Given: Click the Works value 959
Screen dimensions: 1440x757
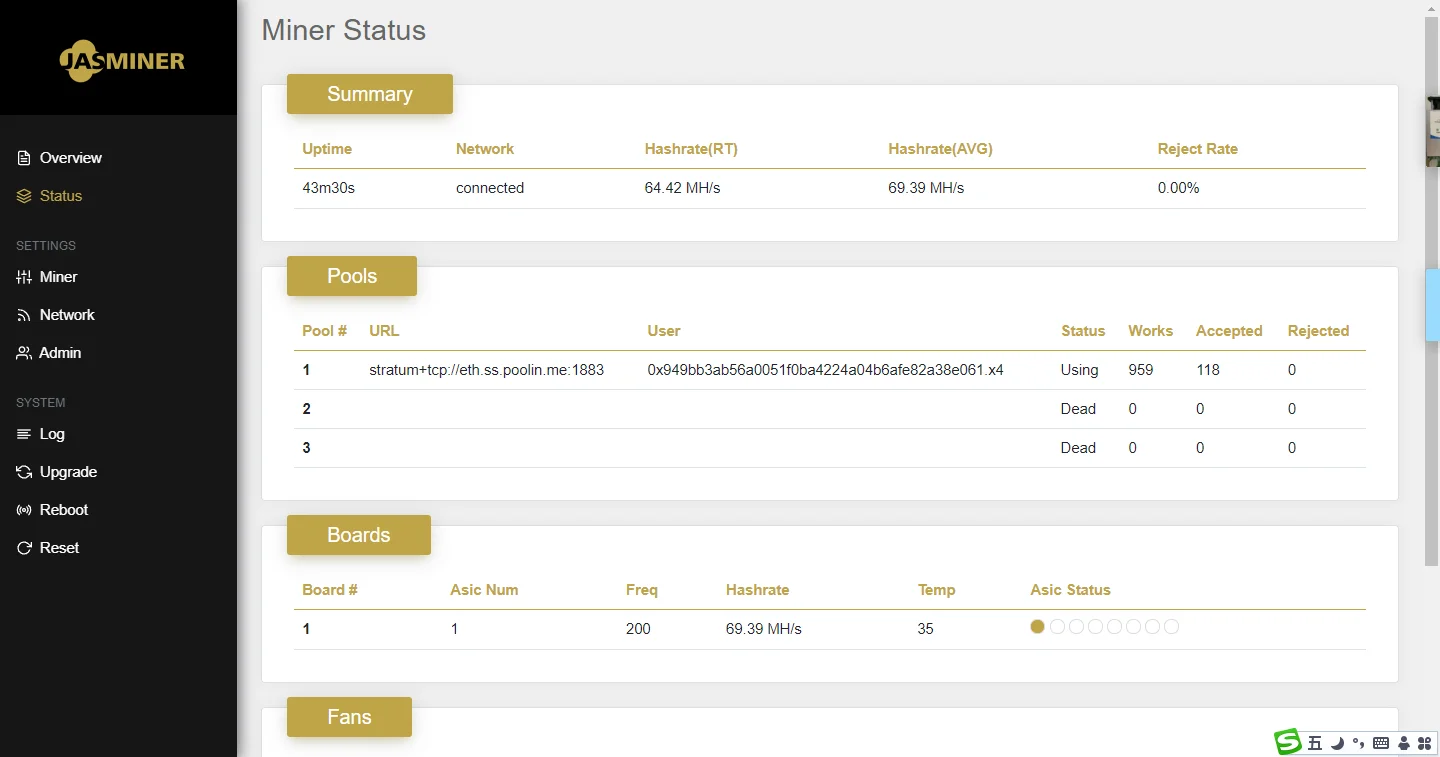Looking at the screenshot, I should point(1141,370).
